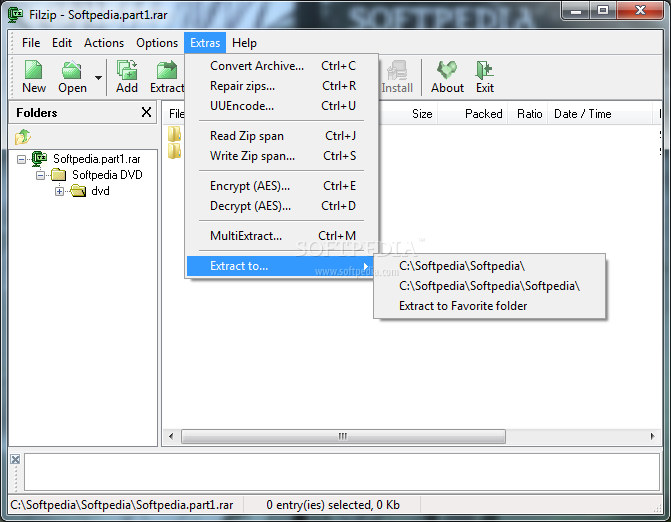The width and height of the screenshot is (671, 522).
Task: Sort by the Size column header
Action: pos(407,114)
